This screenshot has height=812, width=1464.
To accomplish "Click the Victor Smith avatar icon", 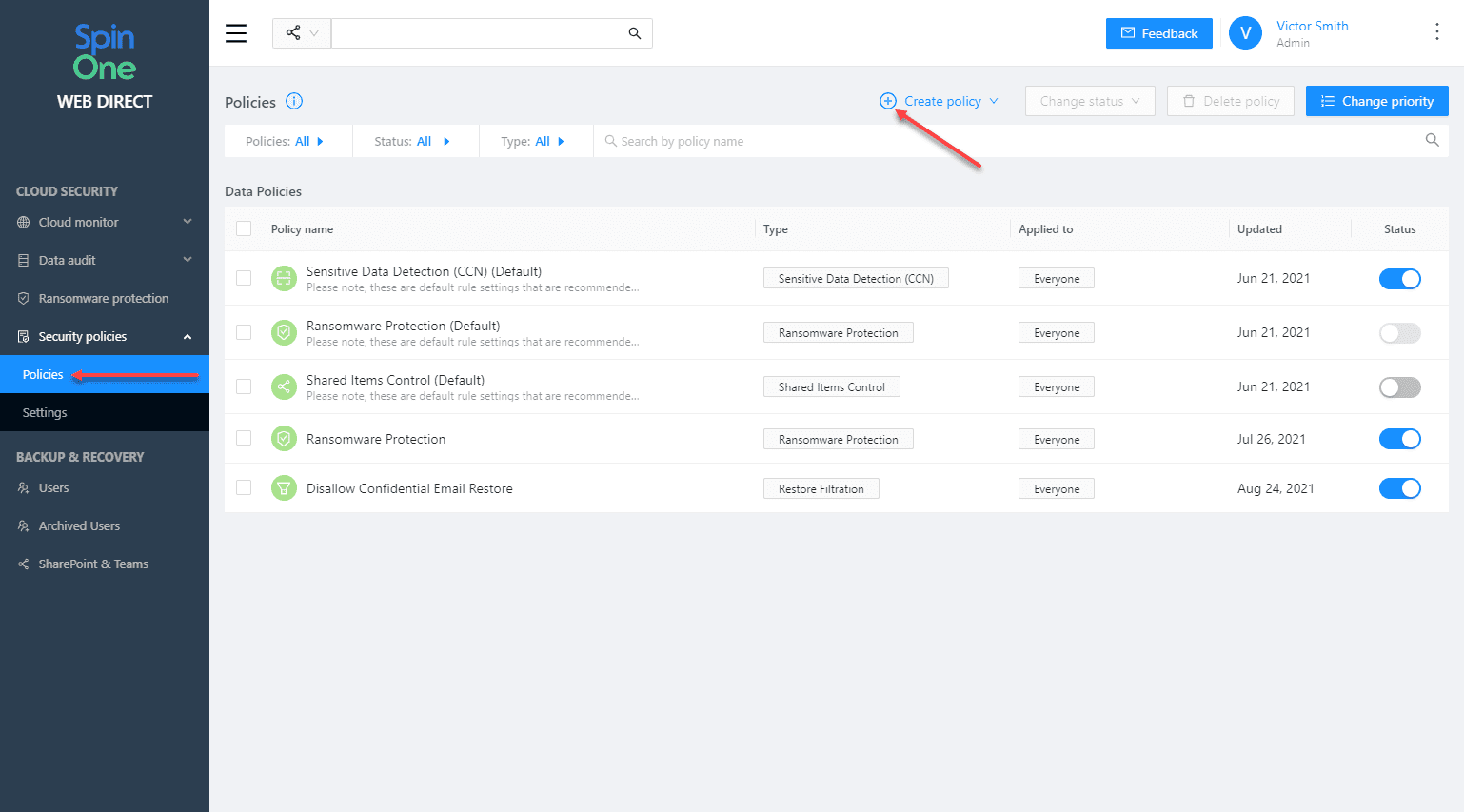I will (x=1245, y=33).
